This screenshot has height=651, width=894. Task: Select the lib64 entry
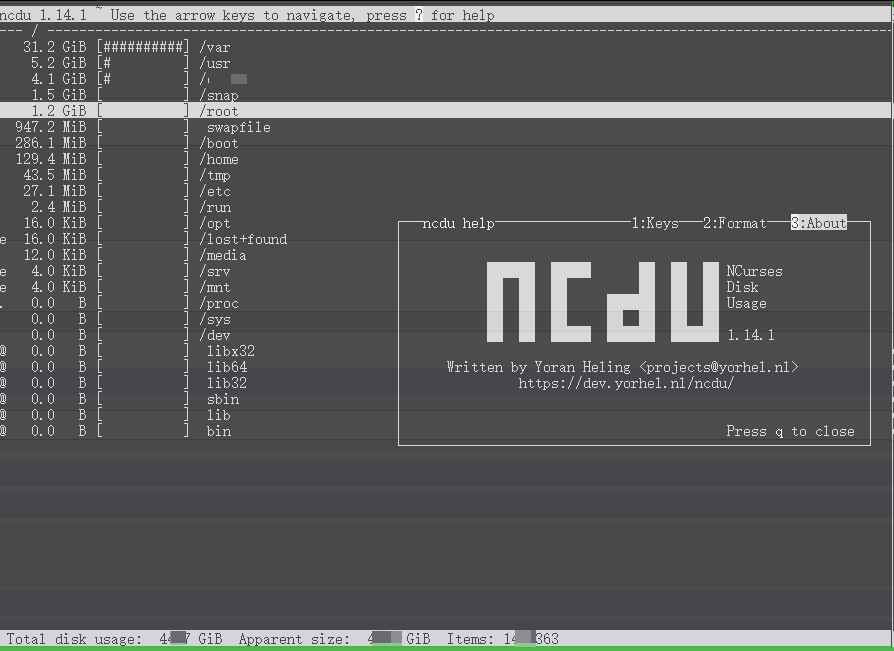pos(200,367)
